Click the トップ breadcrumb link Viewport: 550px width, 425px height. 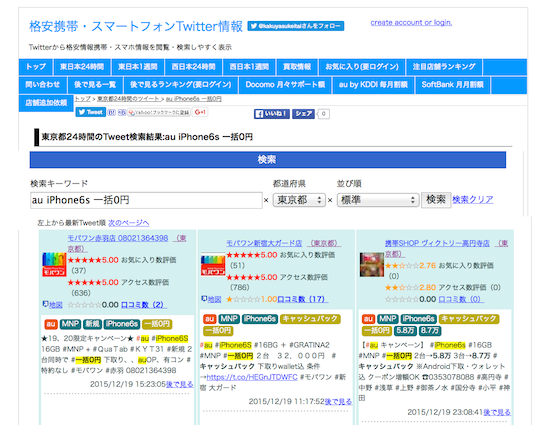coord(82,99)
